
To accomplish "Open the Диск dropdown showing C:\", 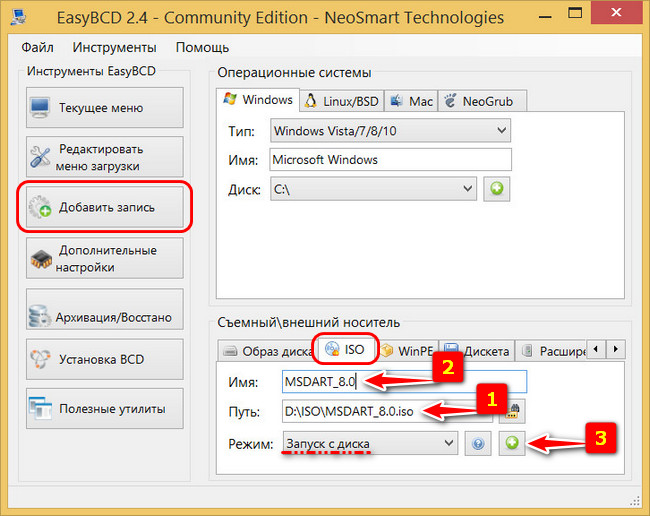I will tap(373, 189).
